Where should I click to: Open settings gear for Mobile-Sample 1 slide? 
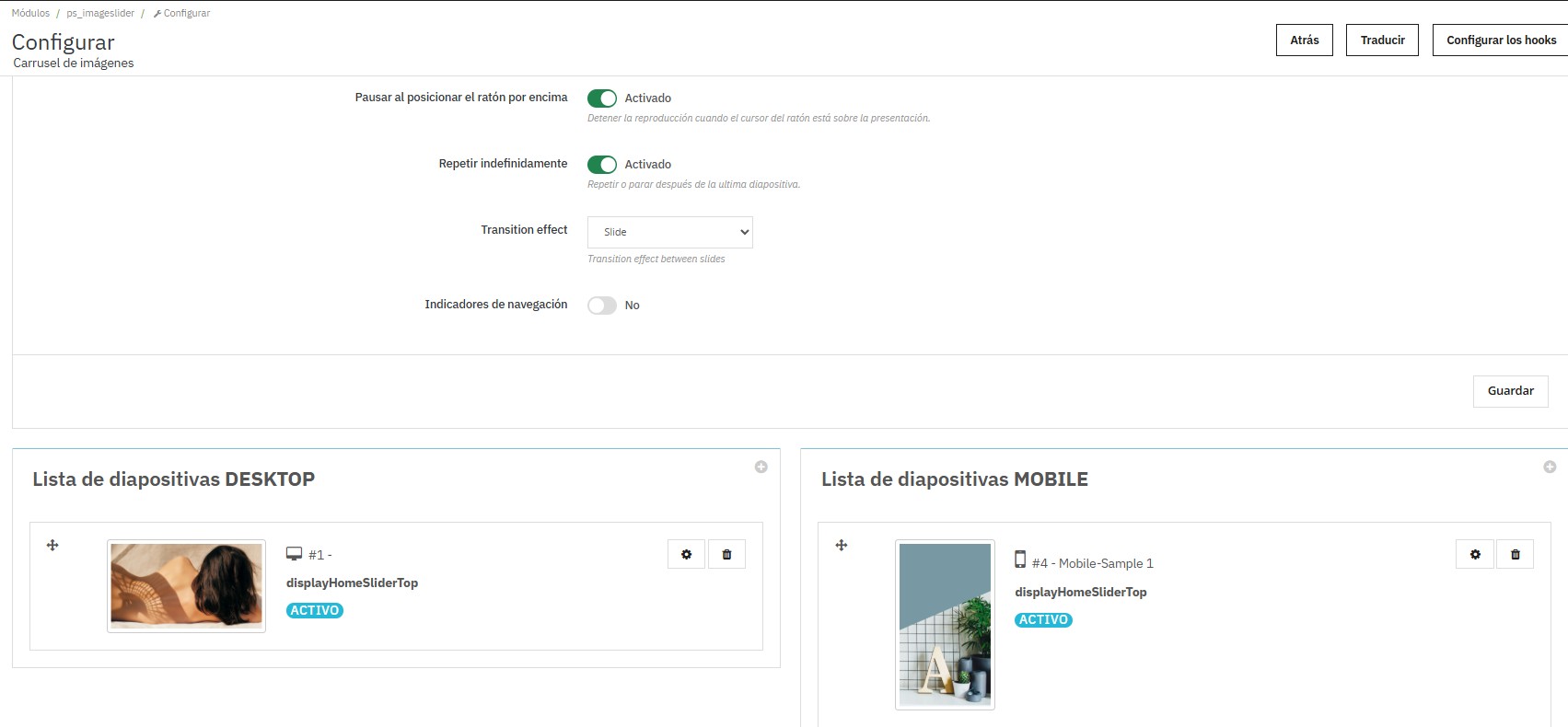point(1475,554)
